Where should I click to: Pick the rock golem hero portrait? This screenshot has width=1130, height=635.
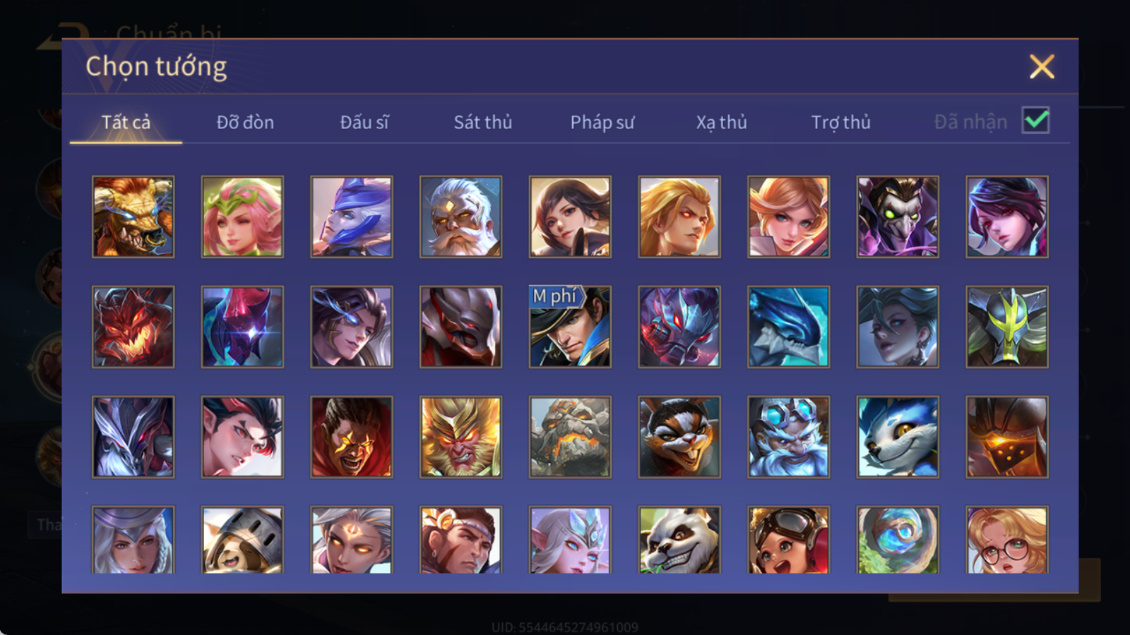[570, 437]
